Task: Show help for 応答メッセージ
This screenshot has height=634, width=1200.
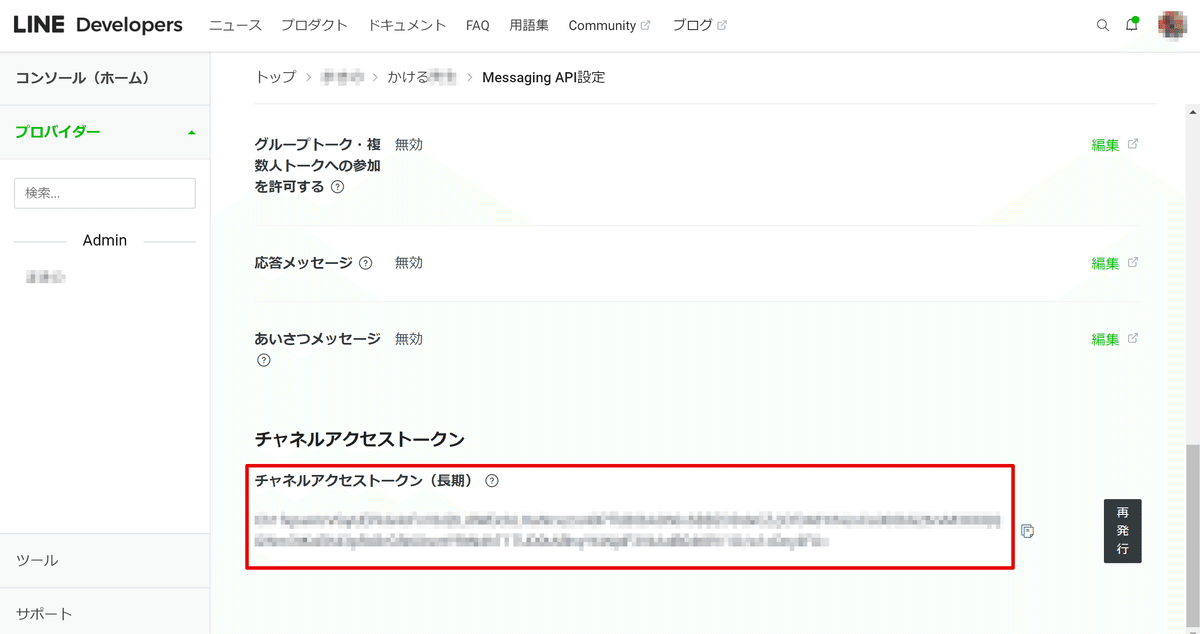Action: [x=365, y=264]
